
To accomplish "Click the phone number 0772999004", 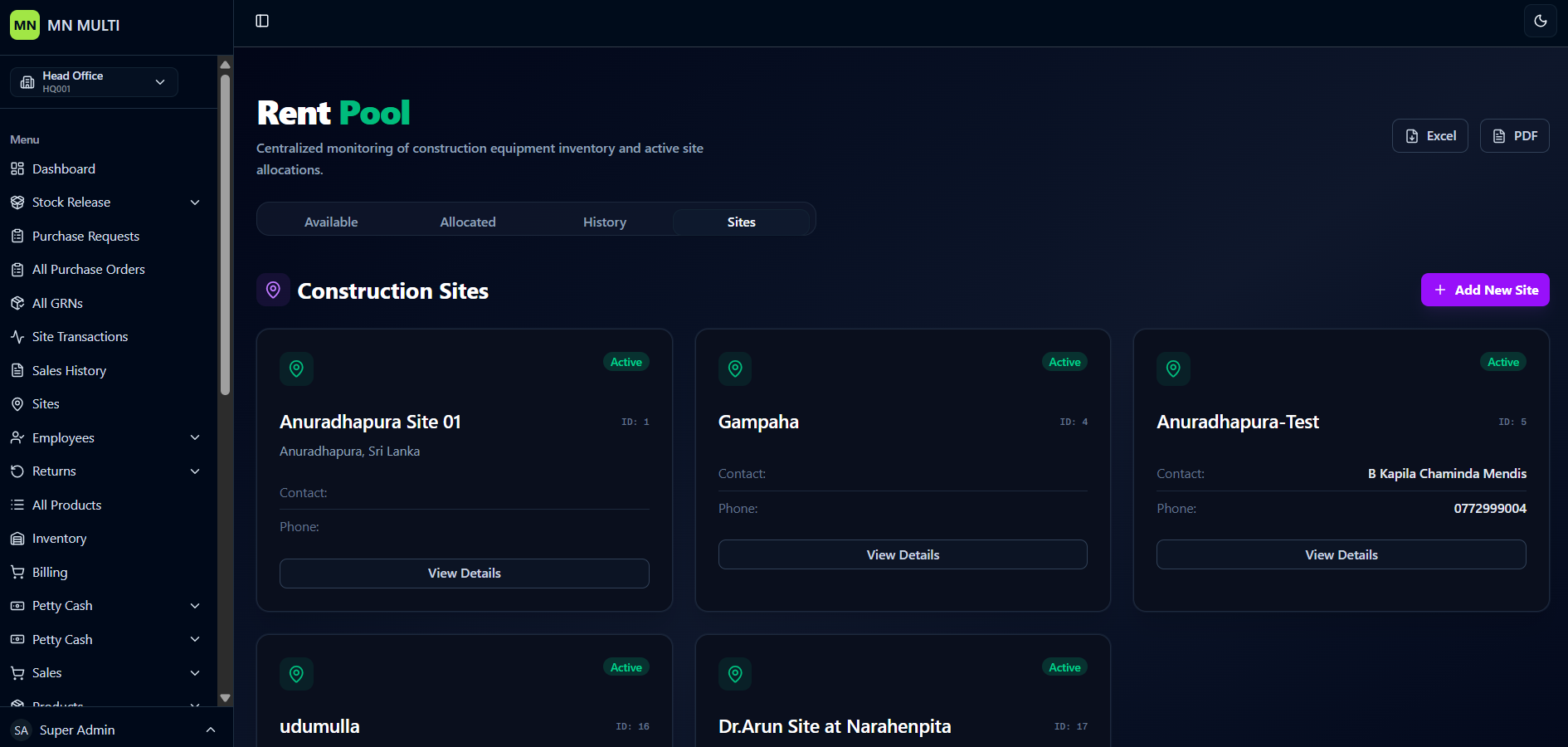I will tap(1490, 509).
